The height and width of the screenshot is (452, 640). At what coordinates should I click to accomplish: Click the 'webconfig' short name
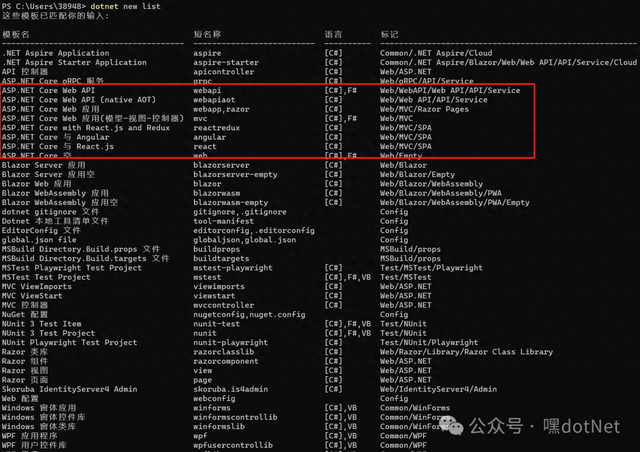[x=214, y=399]
